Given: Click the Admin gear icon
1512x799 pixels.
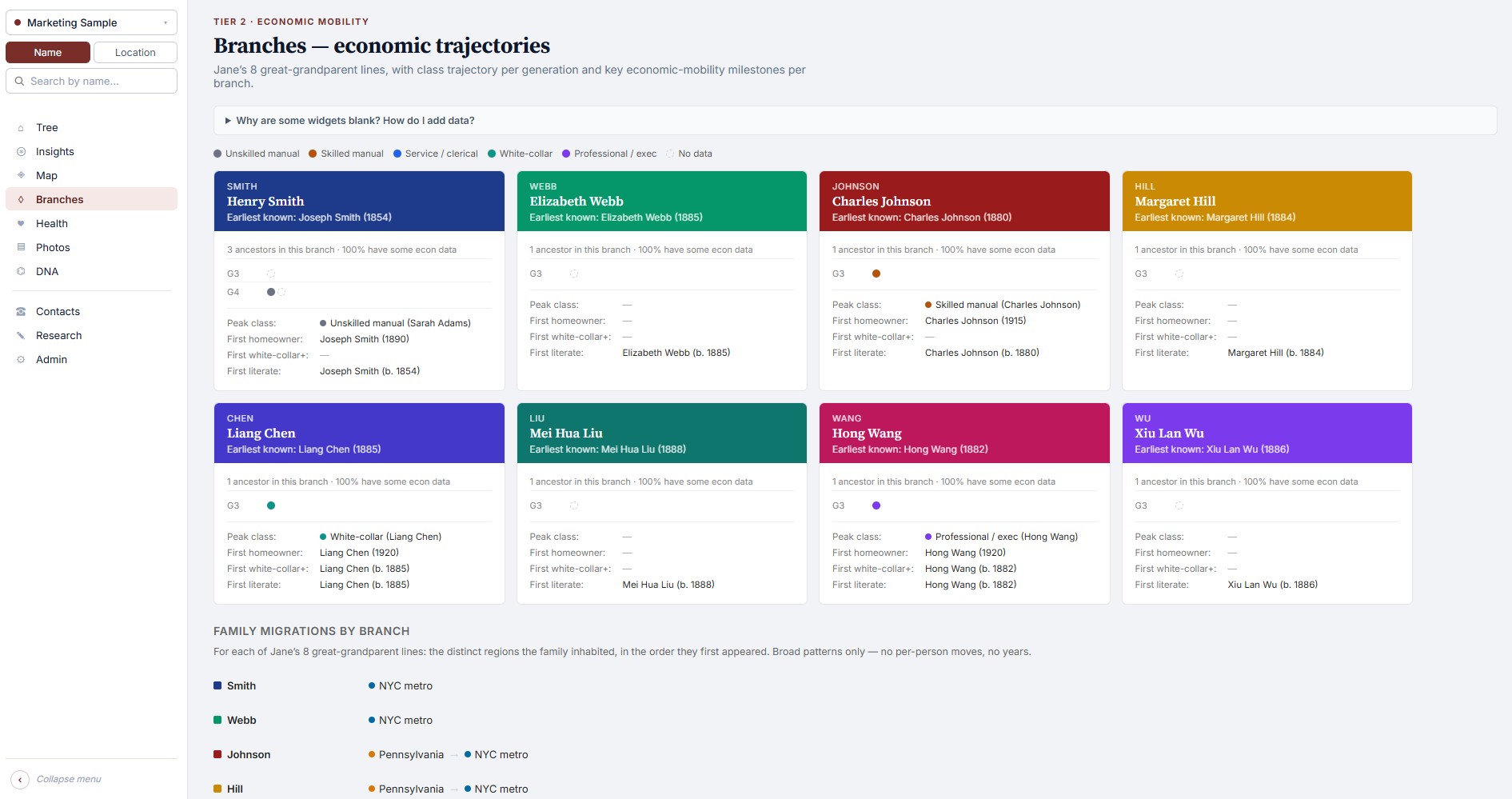Looking at the screenshot, I should click(x=21, y=359).
